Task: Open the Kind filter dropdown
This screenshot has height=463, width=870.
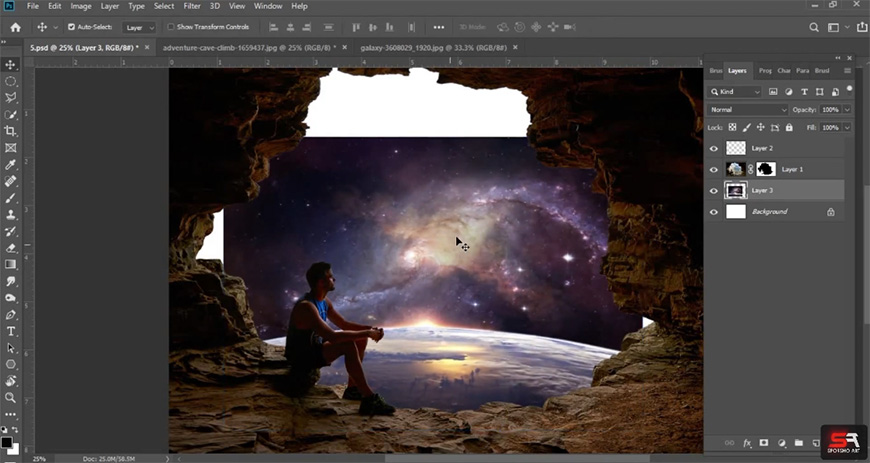Action: (x=735, y=92)
